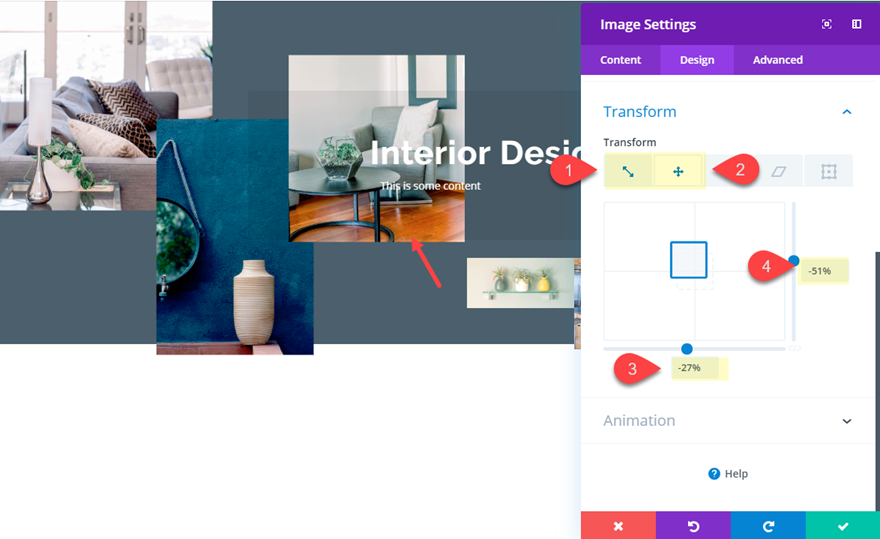Collapse the Transform section chevron
880x539 pixels.
pos(847,112)
